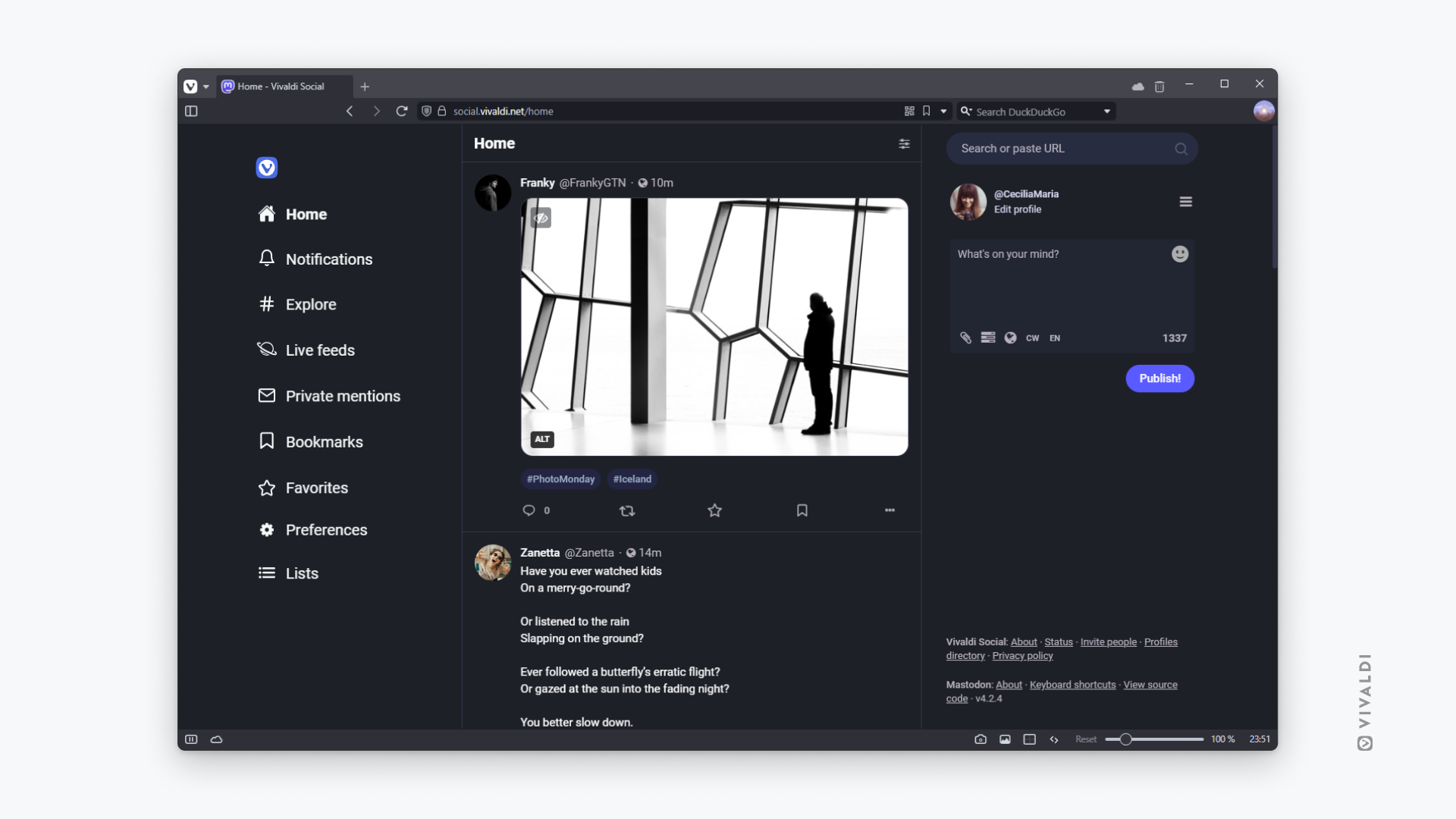Screen dimensions: 1456x819
Task: Drag the page zoom slider
Action: tap(1123, 739)
